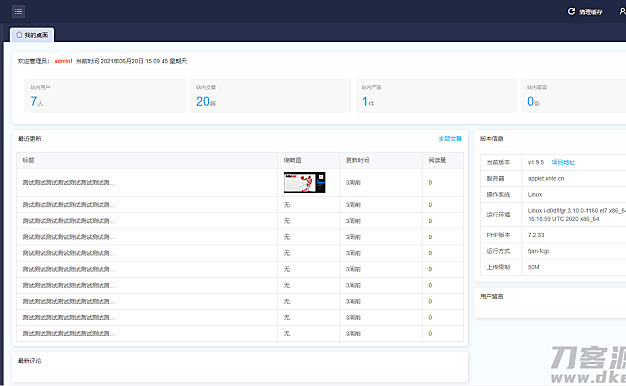Screen dimensions: 626x386
Task: Open the article title in the thumbnail row
Action: (68, 182)
